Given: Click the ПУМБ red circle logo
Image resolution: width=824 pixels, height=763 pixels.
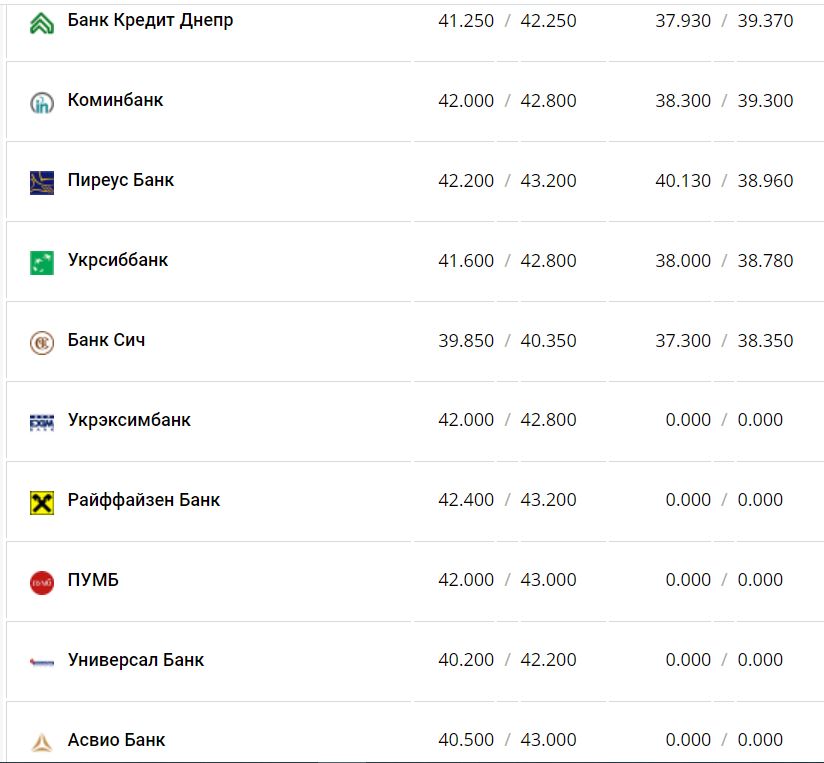Looking at the screenshot, I should pos(41,582).
